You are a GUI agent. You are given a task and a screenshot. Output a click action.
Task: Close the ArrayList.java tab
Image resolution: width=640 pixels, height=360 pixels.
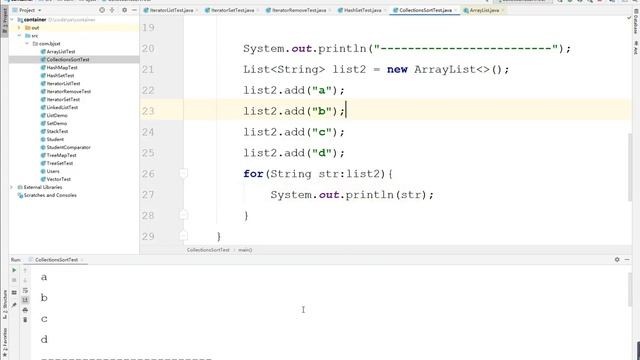(x=503, y=10)
